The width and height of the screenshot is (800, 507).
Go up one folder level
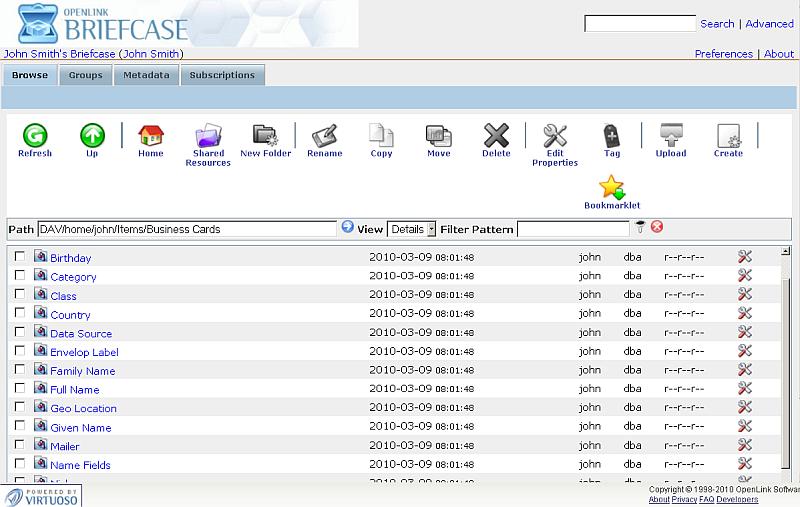[92, 136]
